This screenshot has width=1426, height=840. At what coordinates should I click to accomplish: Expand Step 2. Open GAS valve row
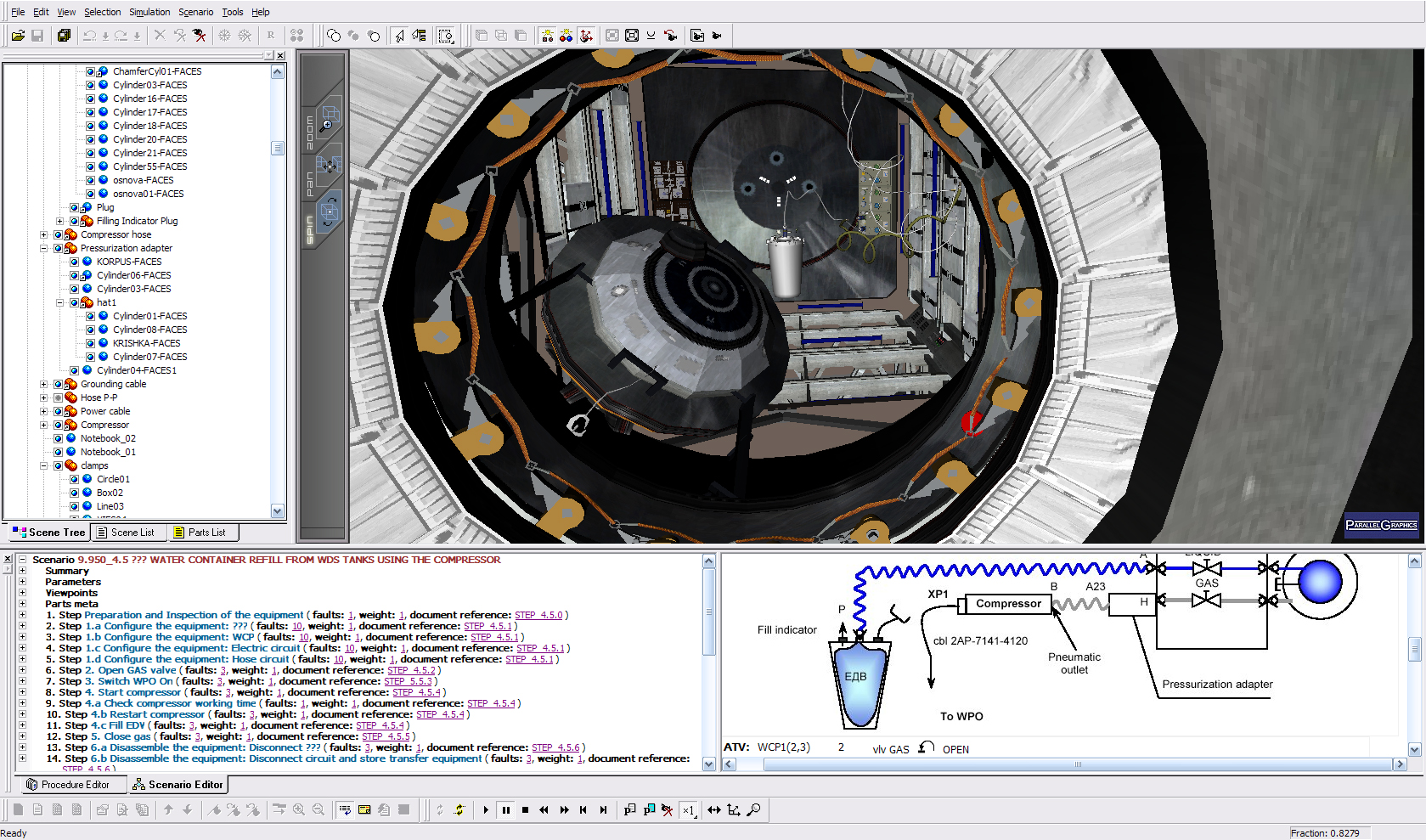click(22, 670)
